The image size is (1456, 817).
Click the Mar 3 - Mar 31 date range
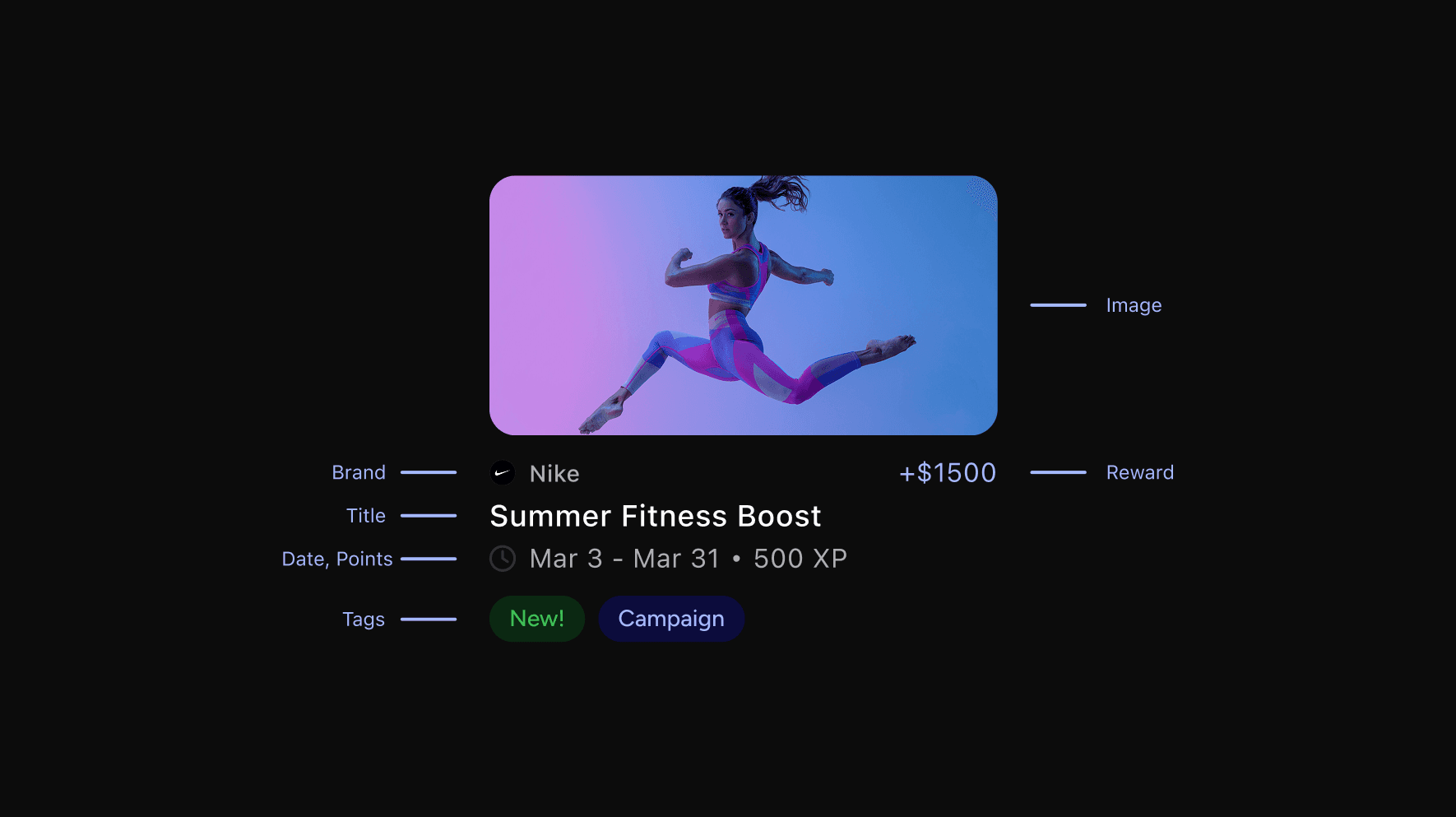(x=624, y=559)
